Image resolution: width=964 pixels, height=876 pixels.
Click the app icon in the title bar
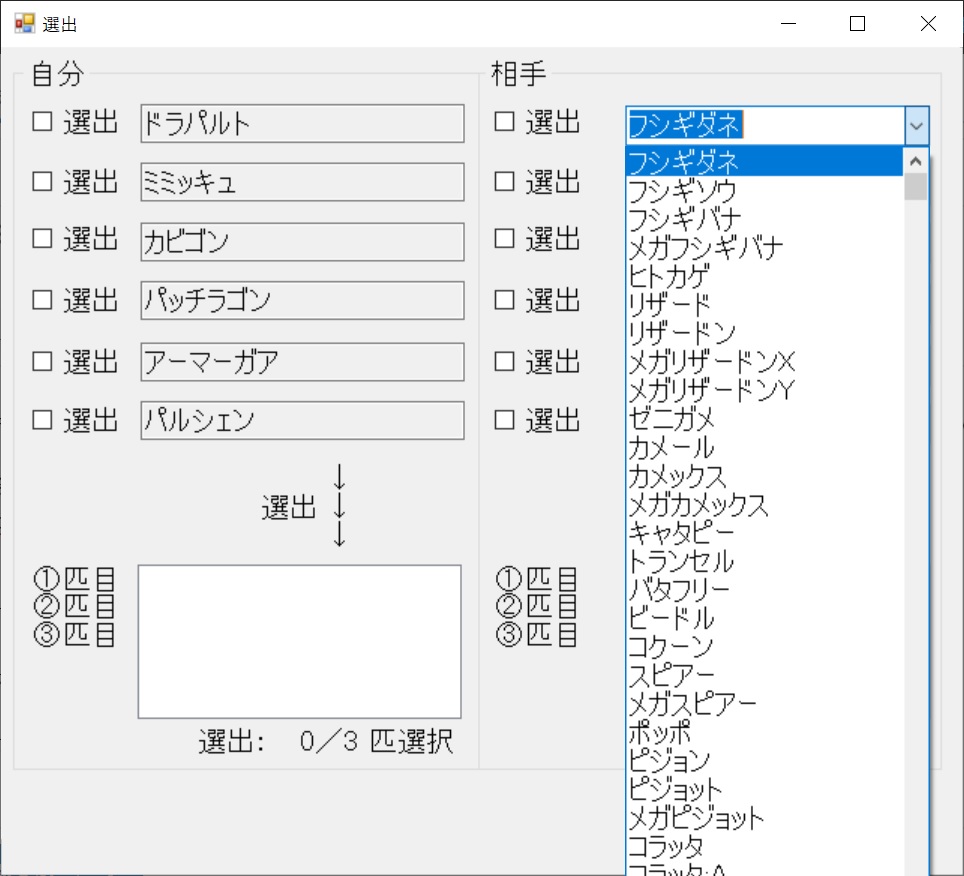point(25,23)
